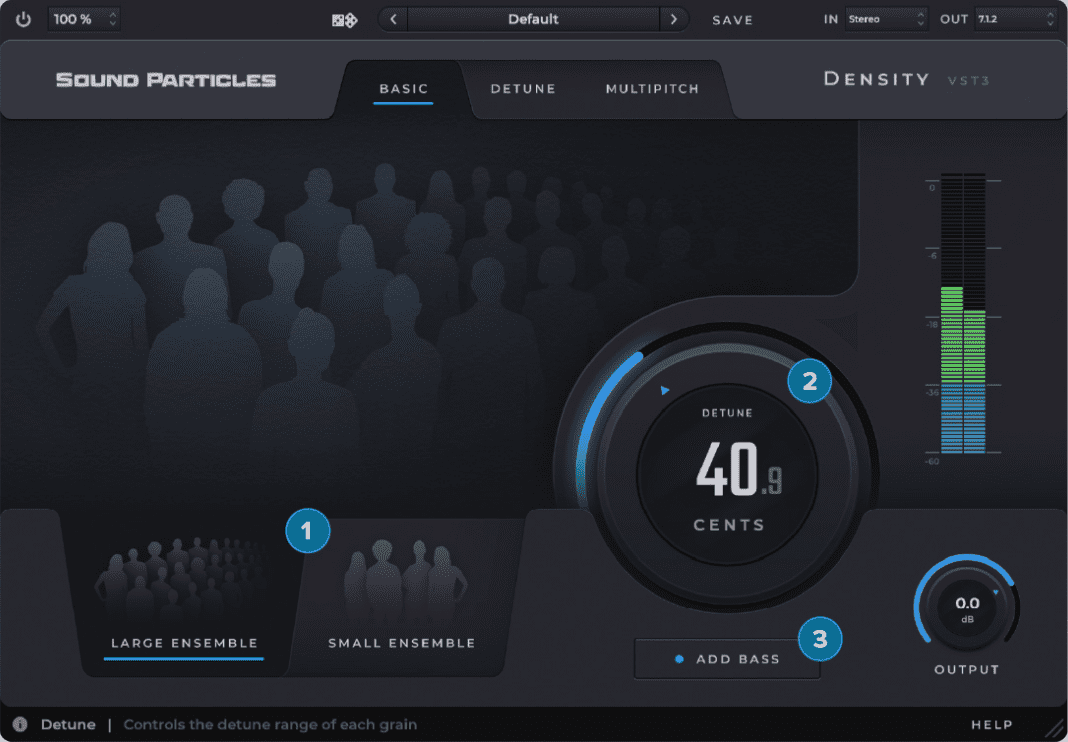Click the 40.9 cents detune value

click(x=738, y=469)
